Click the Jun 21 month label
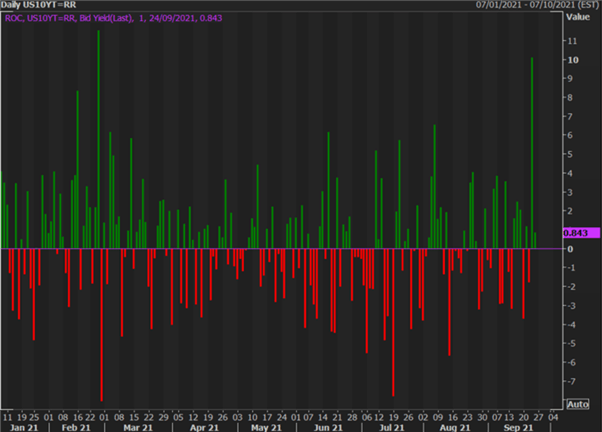Viewport: 602px width, 432px height. pyautogui.click(x=328, y=427)
